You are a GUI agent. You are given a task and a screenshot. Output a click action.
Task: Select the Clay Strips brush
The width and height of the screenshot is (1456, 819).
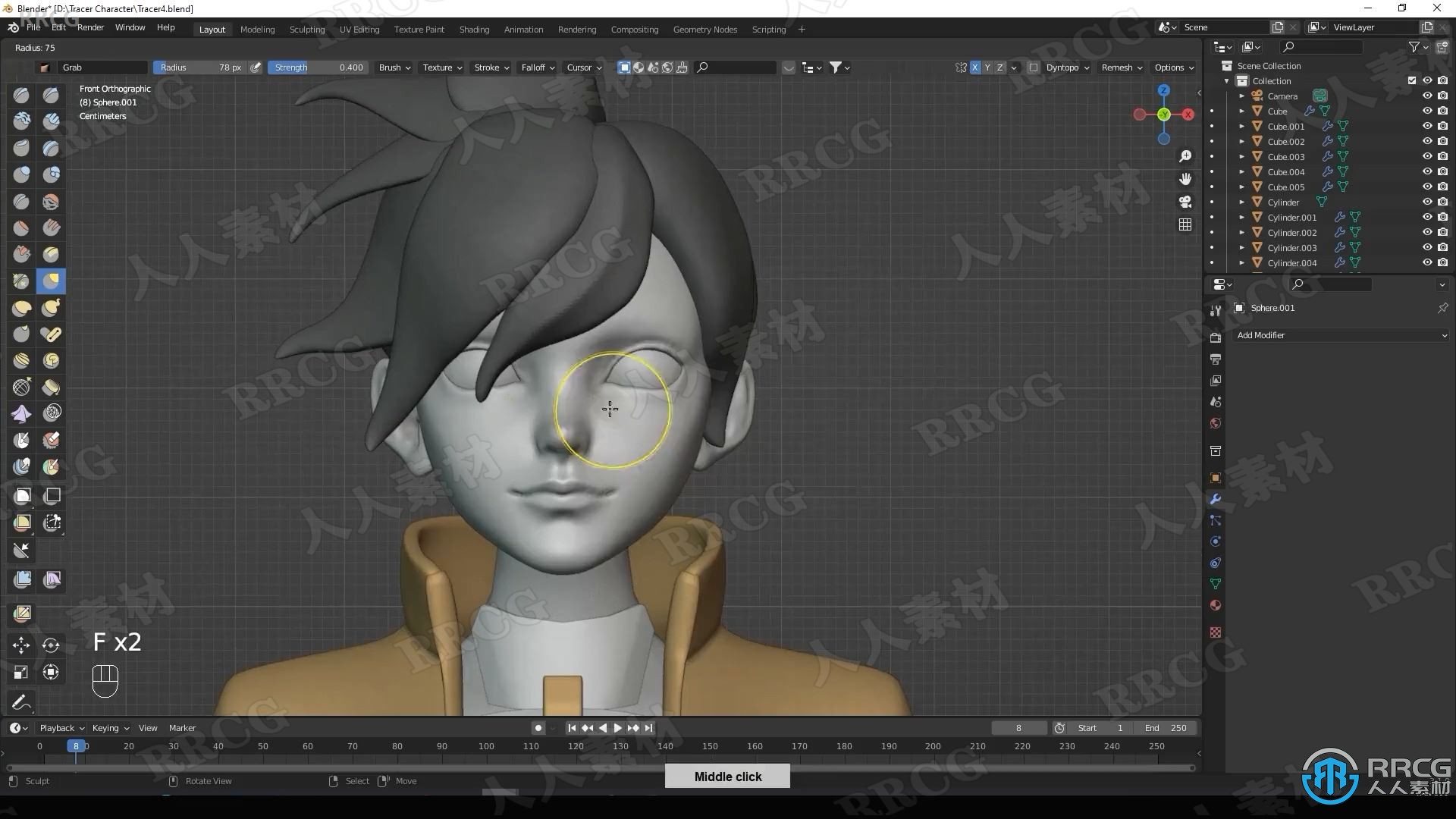[x=51, y=121]
